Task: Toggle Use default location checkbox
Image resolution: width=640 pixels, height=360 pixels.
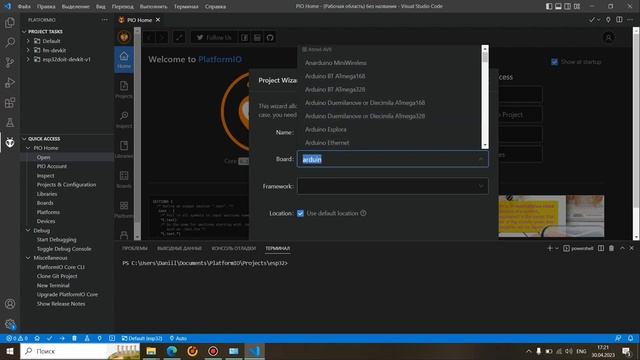Action: coord(300,213)
